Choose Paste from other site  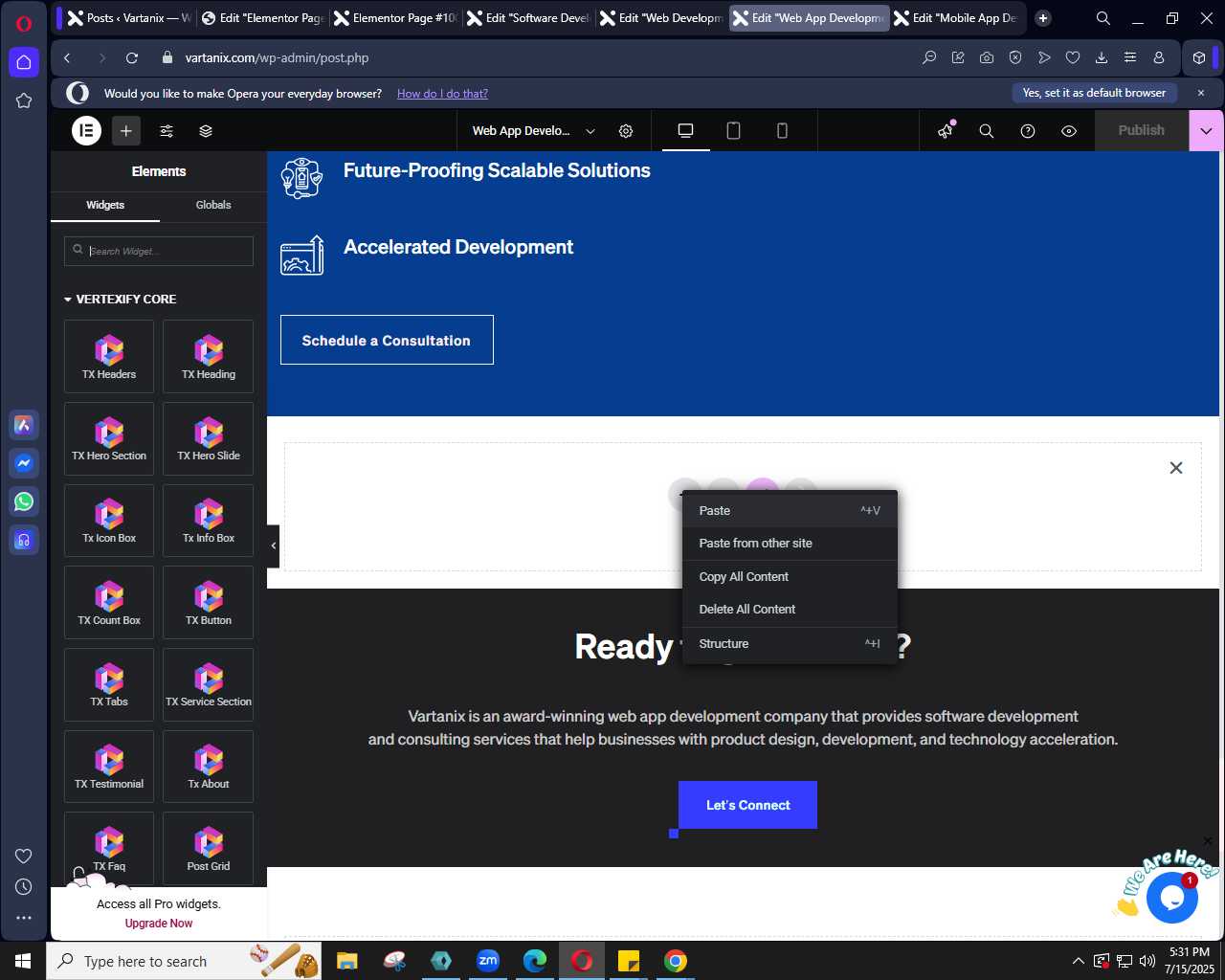click(x=790, y=543)
